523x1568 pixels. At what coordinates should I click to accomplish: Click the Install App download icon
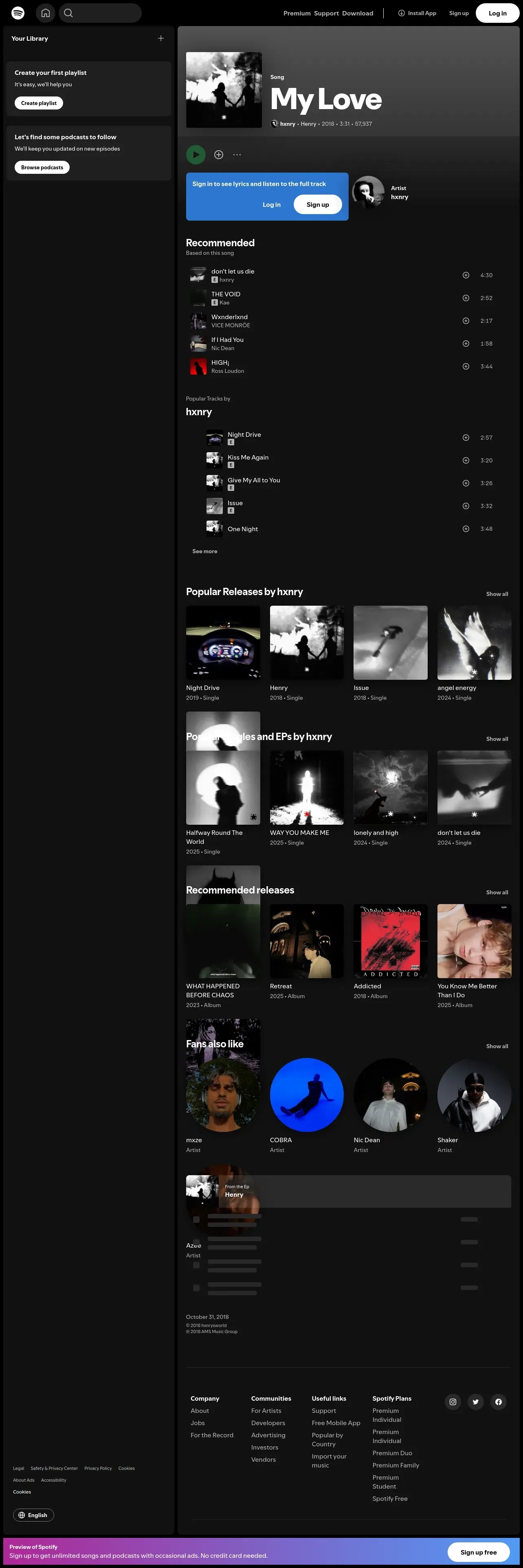tap(401, 13)
